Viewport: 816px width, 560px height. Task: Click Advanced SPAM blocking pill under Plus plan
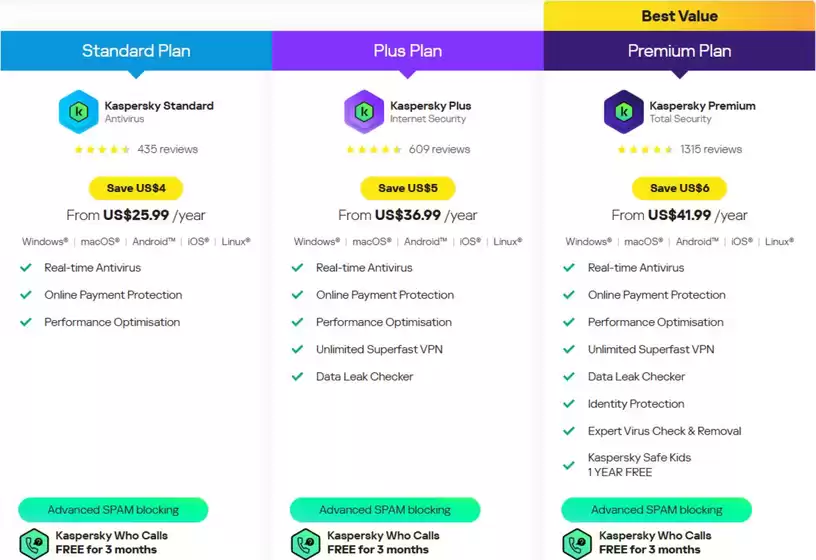385,510
